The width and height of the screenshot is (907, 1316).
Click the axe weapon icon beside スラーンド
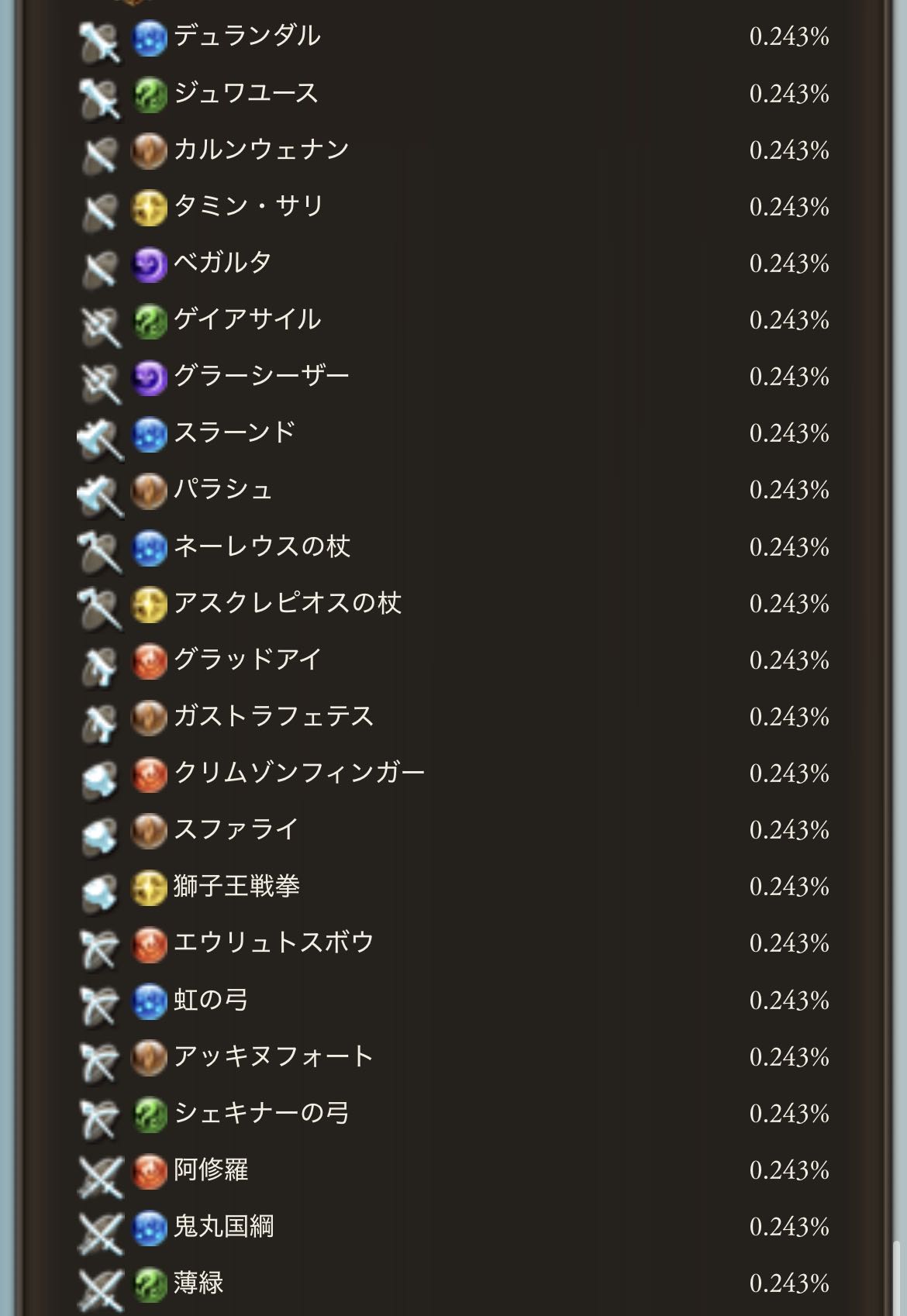100,436
